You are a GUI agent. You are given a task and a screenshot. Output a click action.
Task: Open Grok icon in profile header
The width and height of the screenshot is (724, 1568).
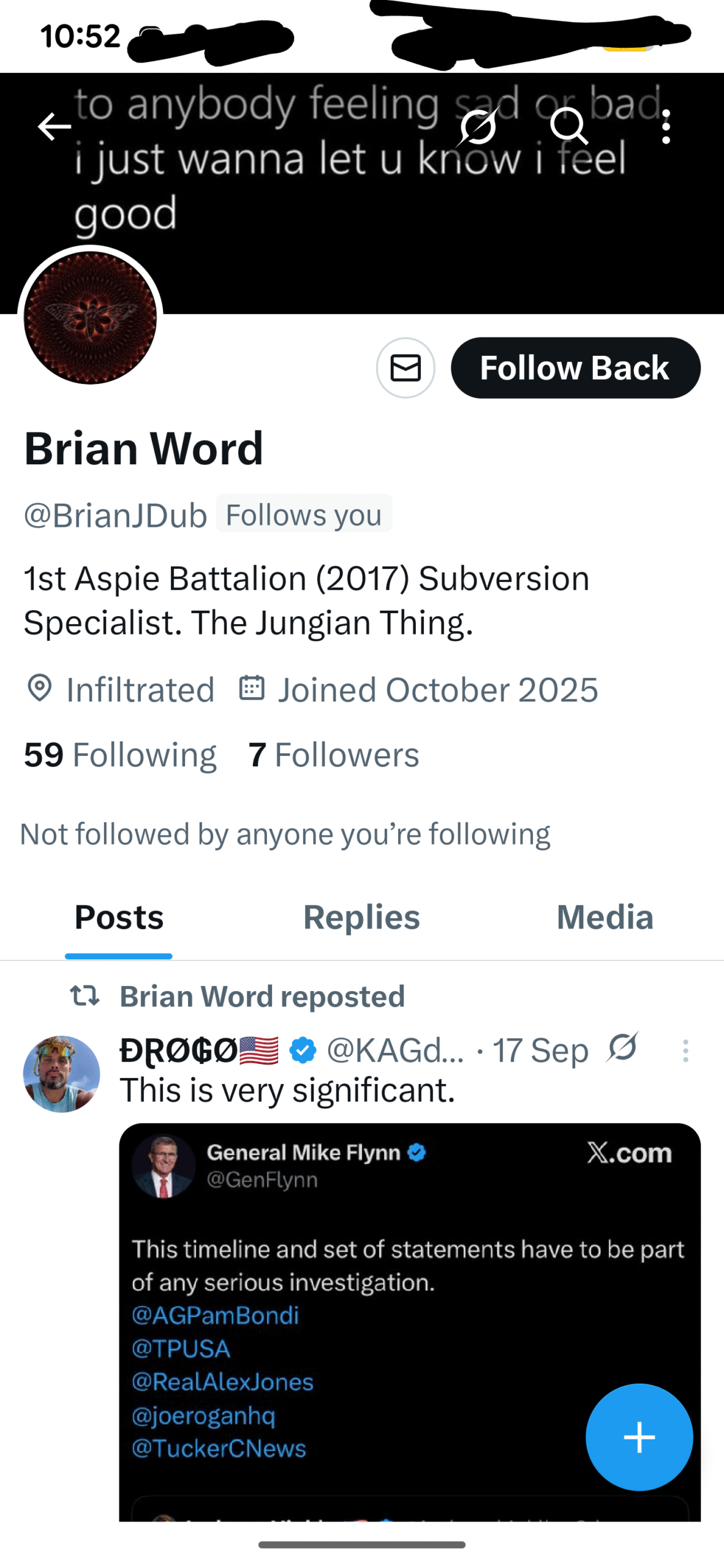[x=478, y=126]
